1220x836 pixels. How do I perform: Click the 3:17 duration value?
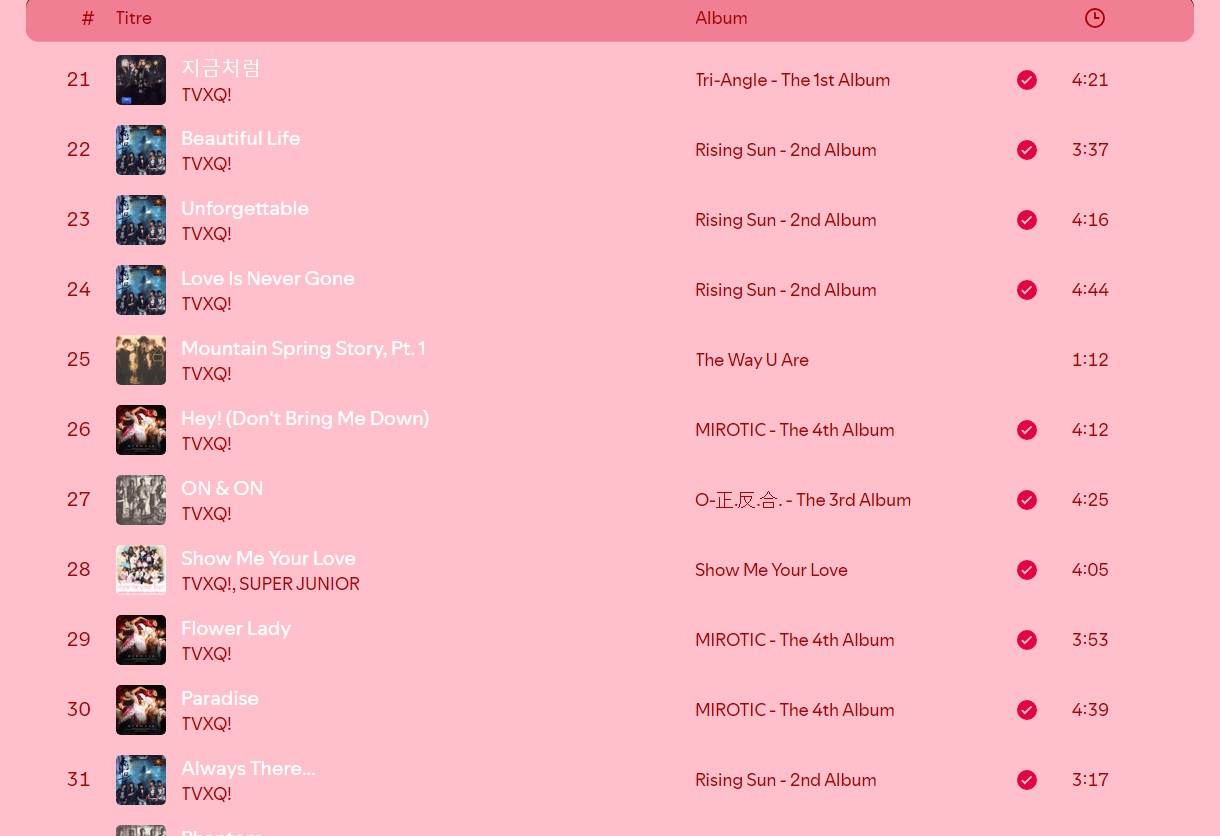click(1090, 780)
